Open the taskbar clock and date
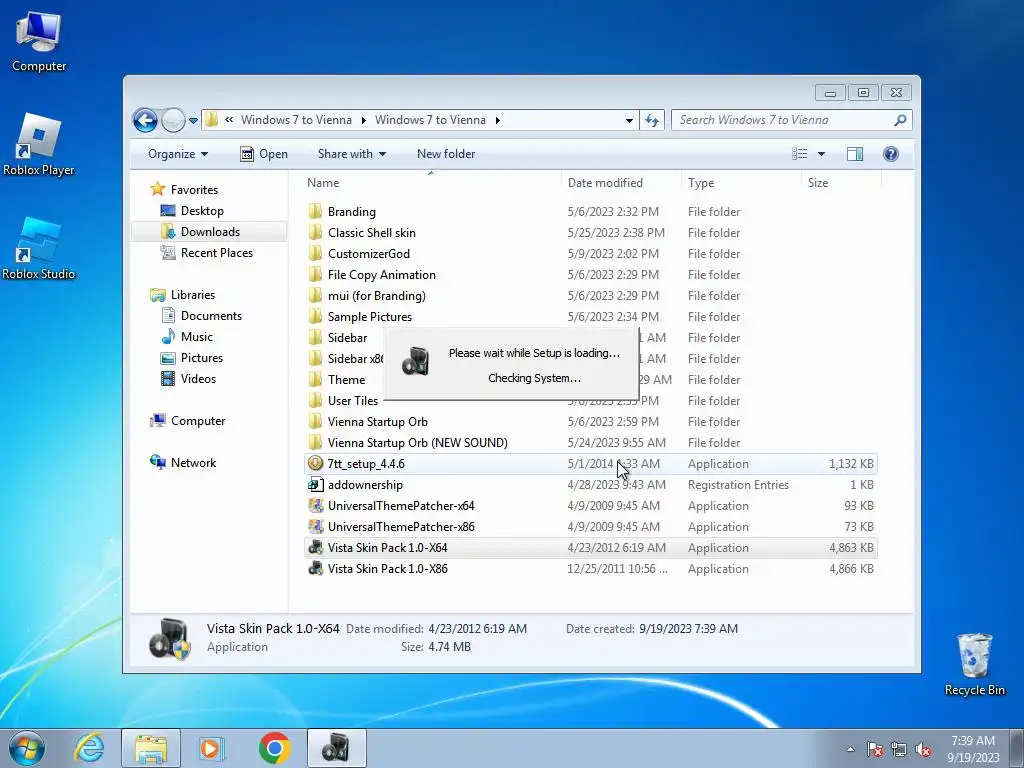 pos(973,749)
